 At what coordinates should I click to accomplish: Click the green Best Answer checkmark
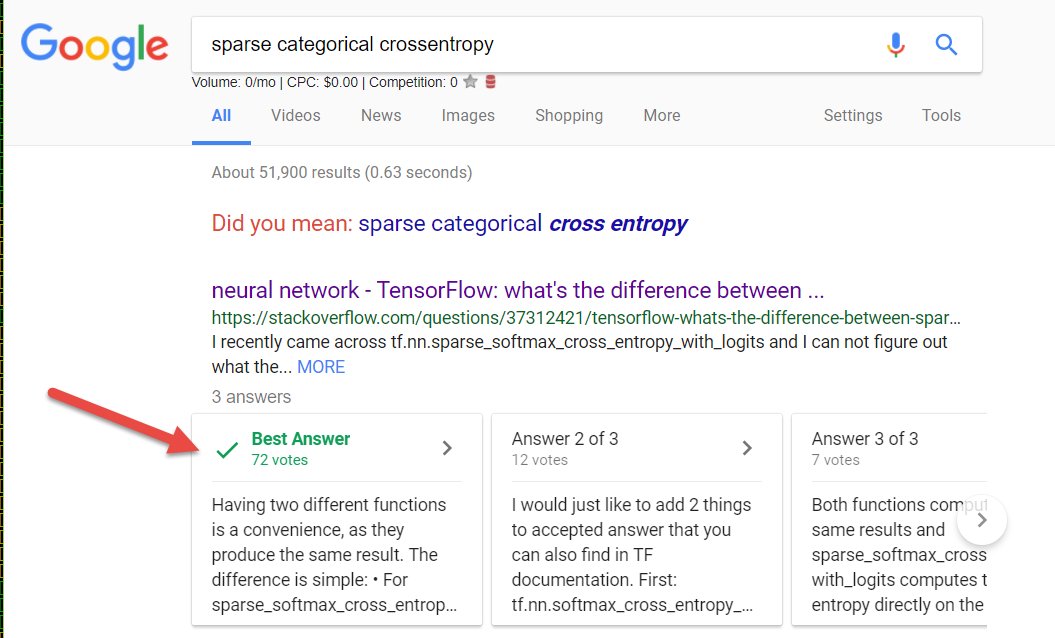tap(228, 449)
